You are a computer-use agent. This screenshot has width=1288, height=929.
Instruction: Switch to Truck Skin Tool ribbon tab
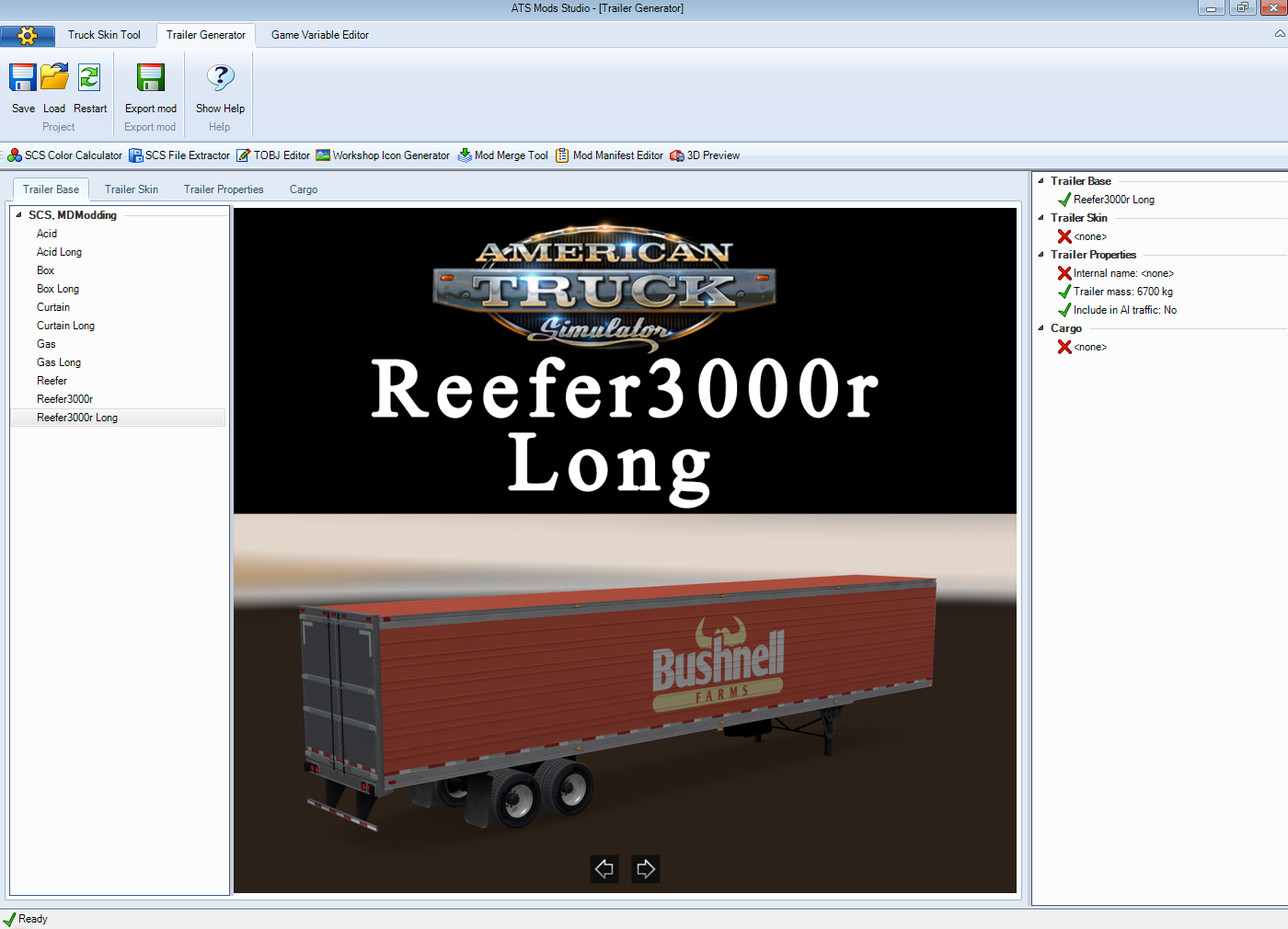[104, 35]
